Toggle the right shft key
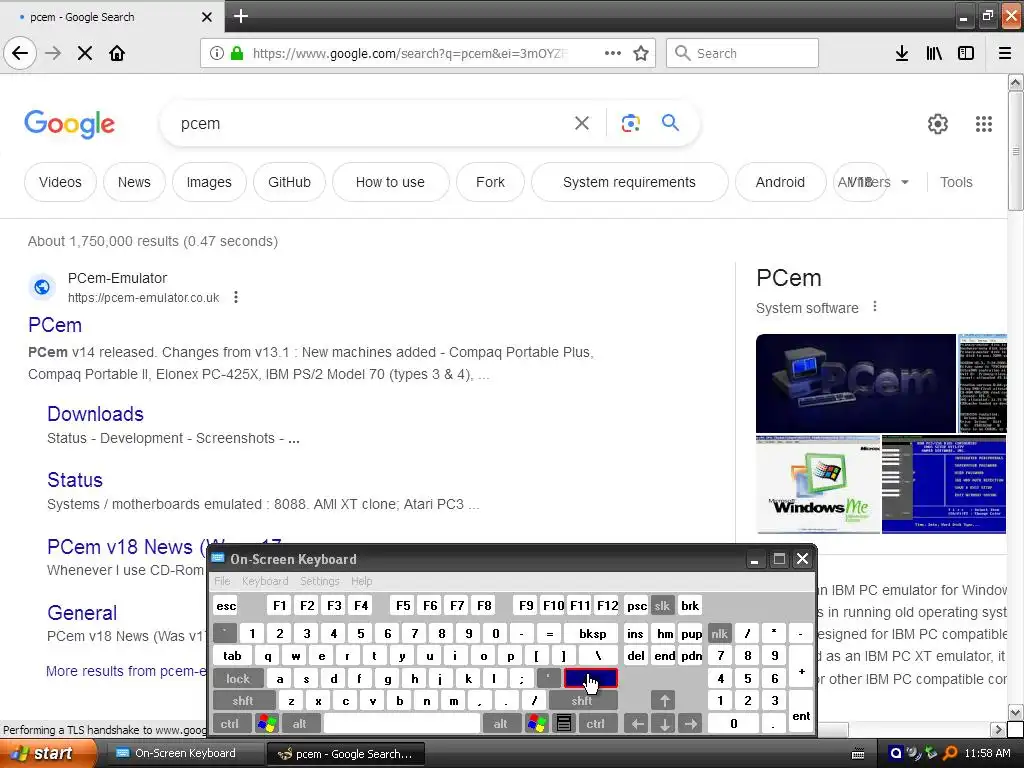The image size is (1024, 768). coord(582,701)
